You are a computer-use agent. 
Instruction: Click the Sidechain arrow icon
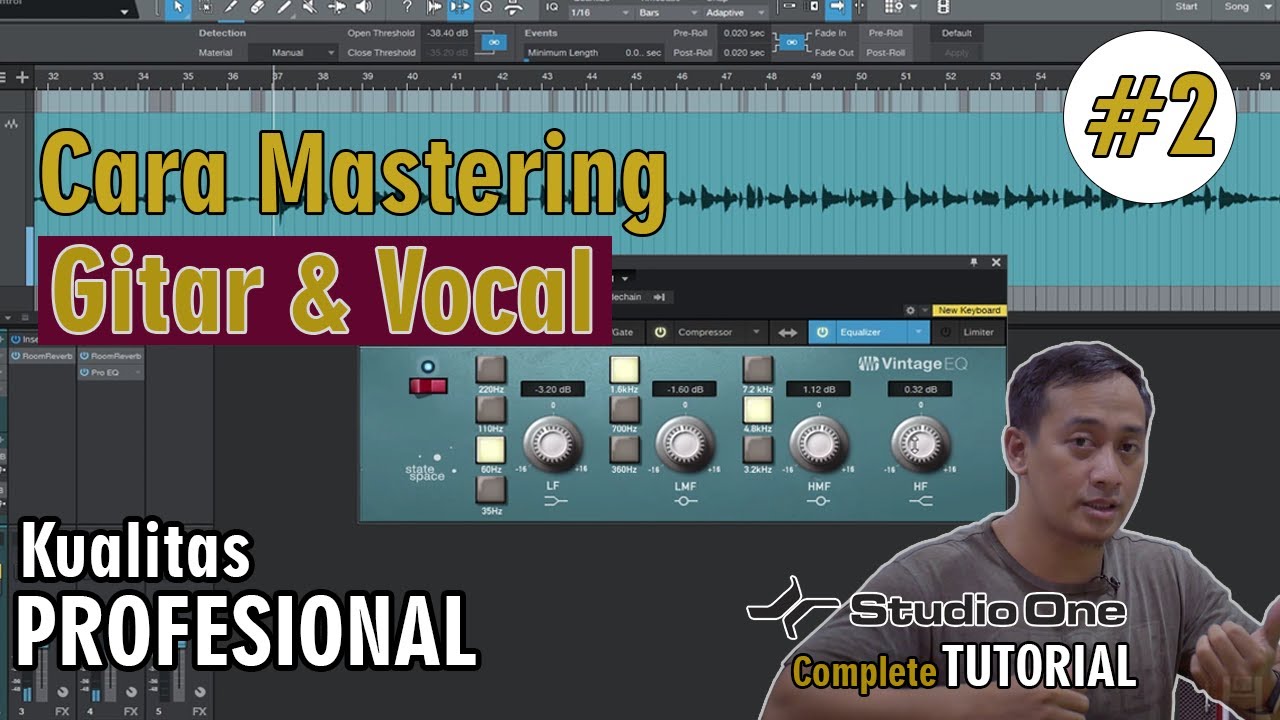tap(660, 297)
